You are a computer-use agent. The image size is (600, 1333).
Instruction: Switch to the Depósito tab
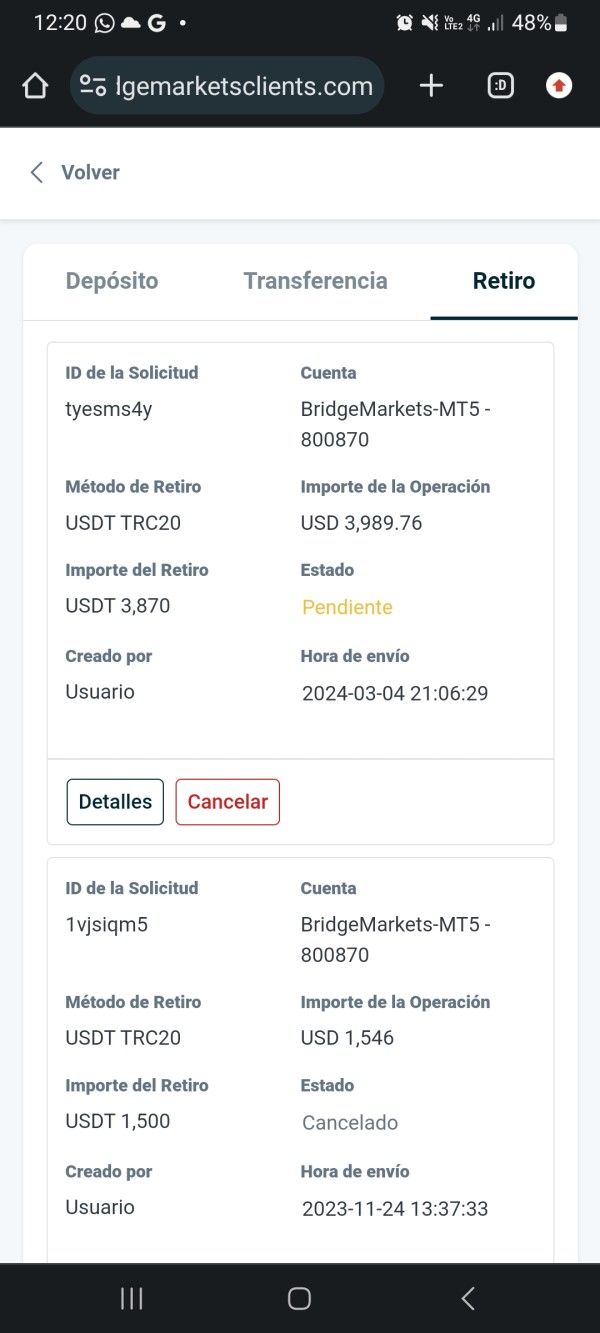tap(112, 281)
